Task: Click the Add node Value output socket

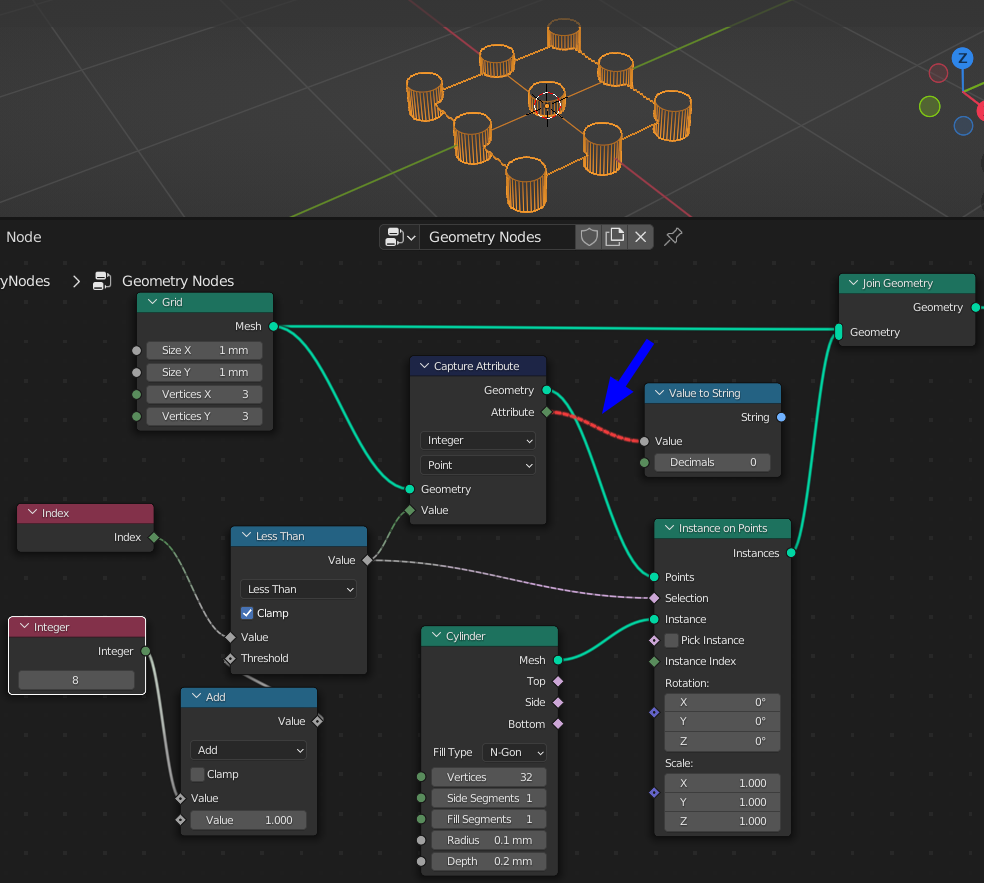Action: (x=318, y=721)
